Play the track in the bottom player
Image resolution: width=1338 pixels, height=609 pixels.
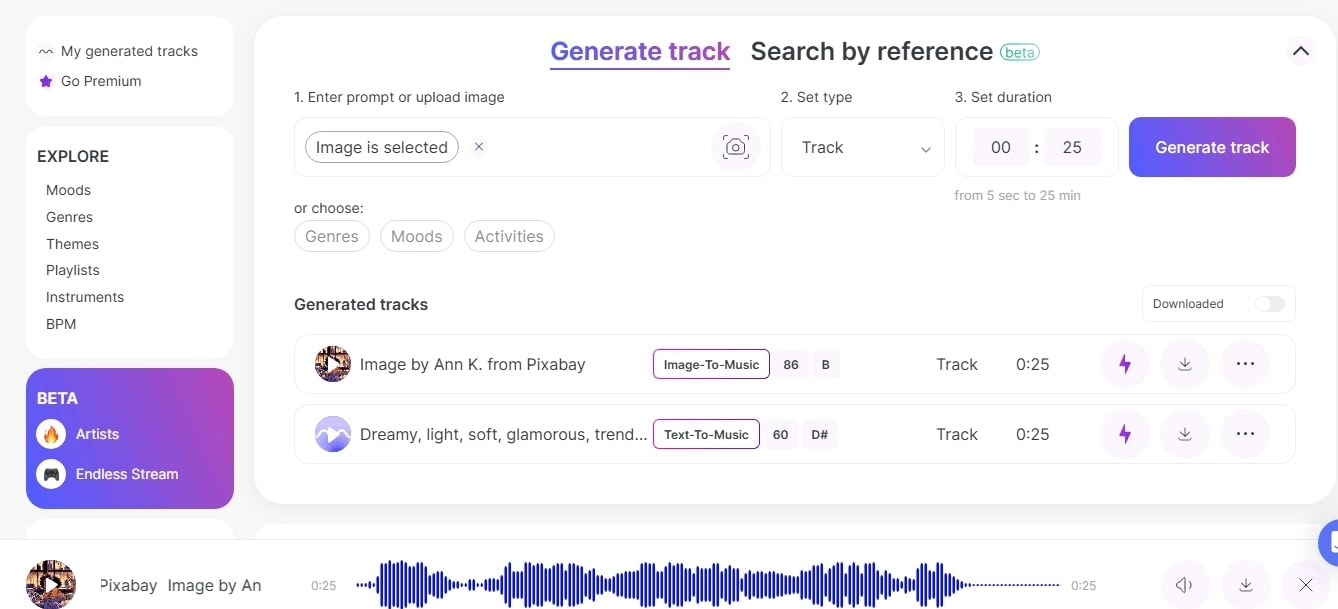(x=50, y=584)
